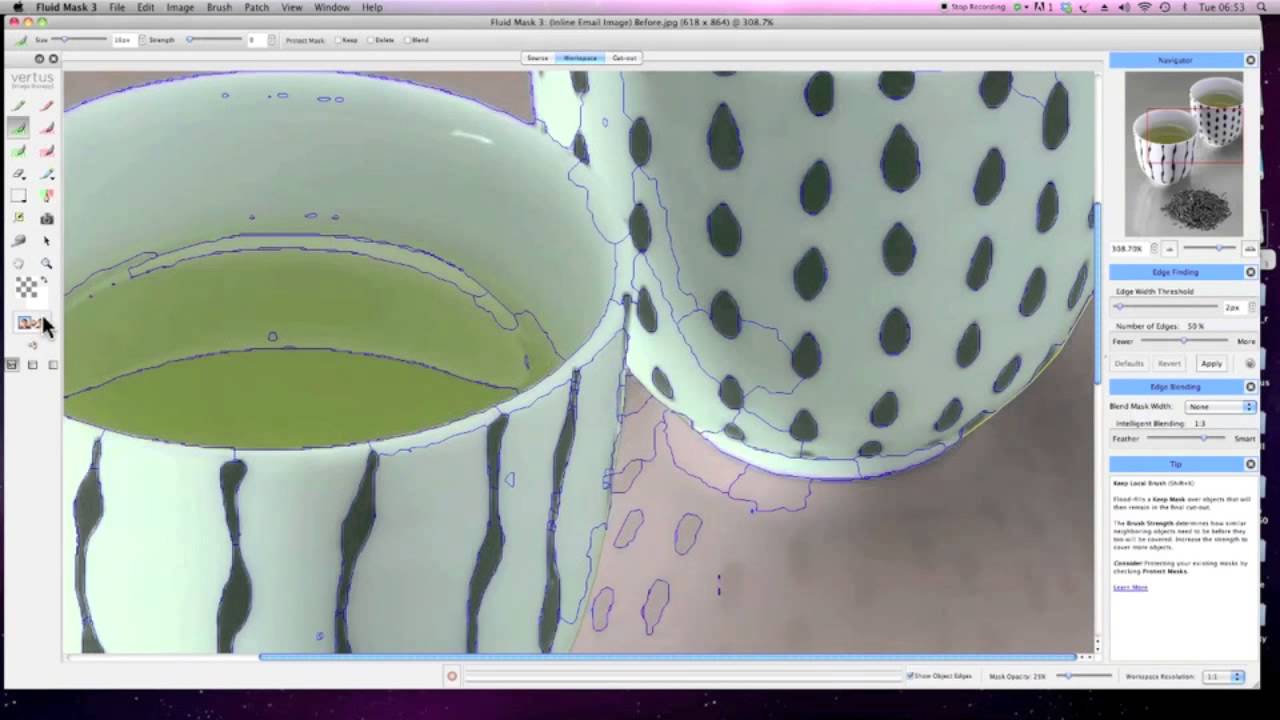Select the red Delete Exact brush

pyautogui.click(x=46, y=105)
